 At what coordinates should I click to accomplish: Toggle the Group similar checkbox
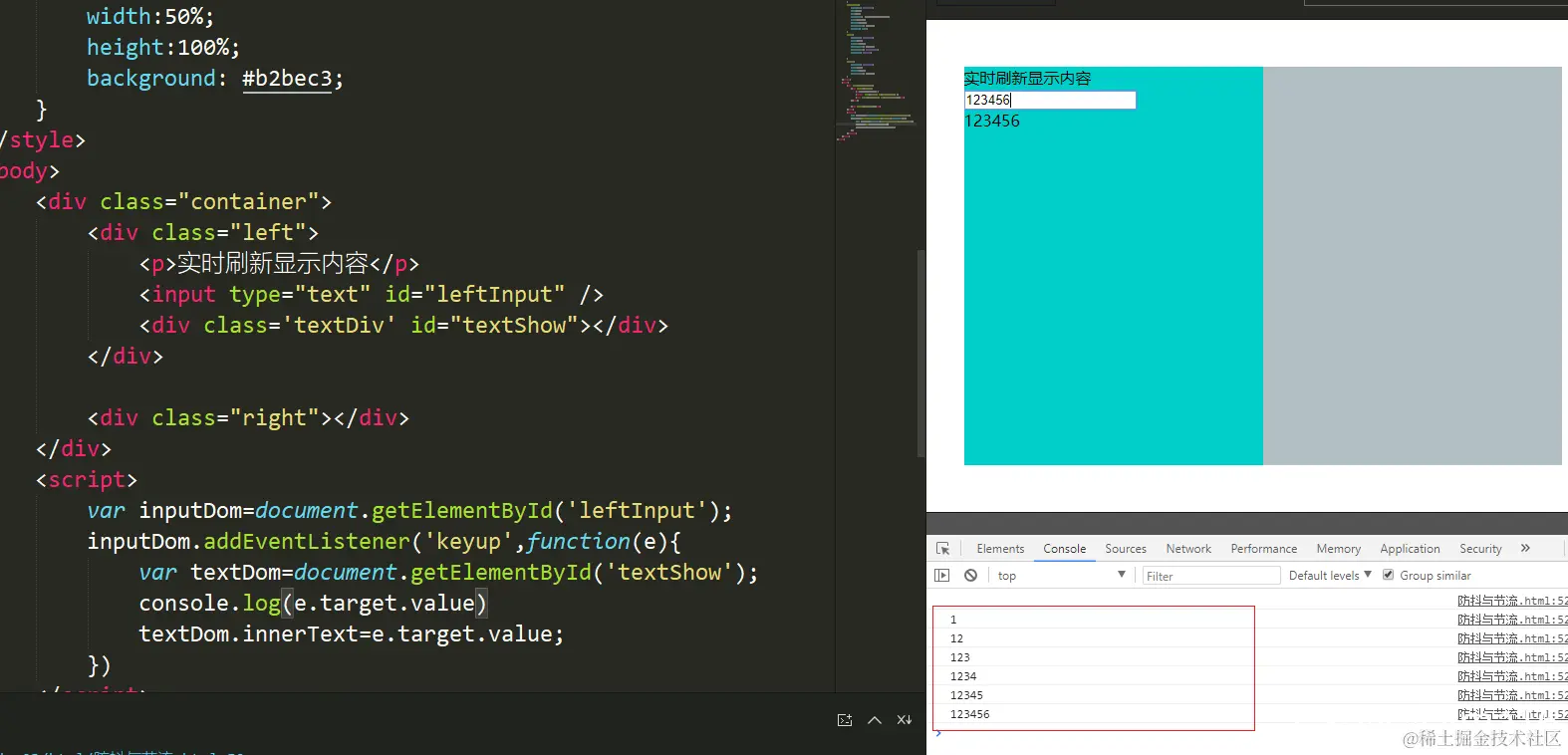pos(1388,575)
